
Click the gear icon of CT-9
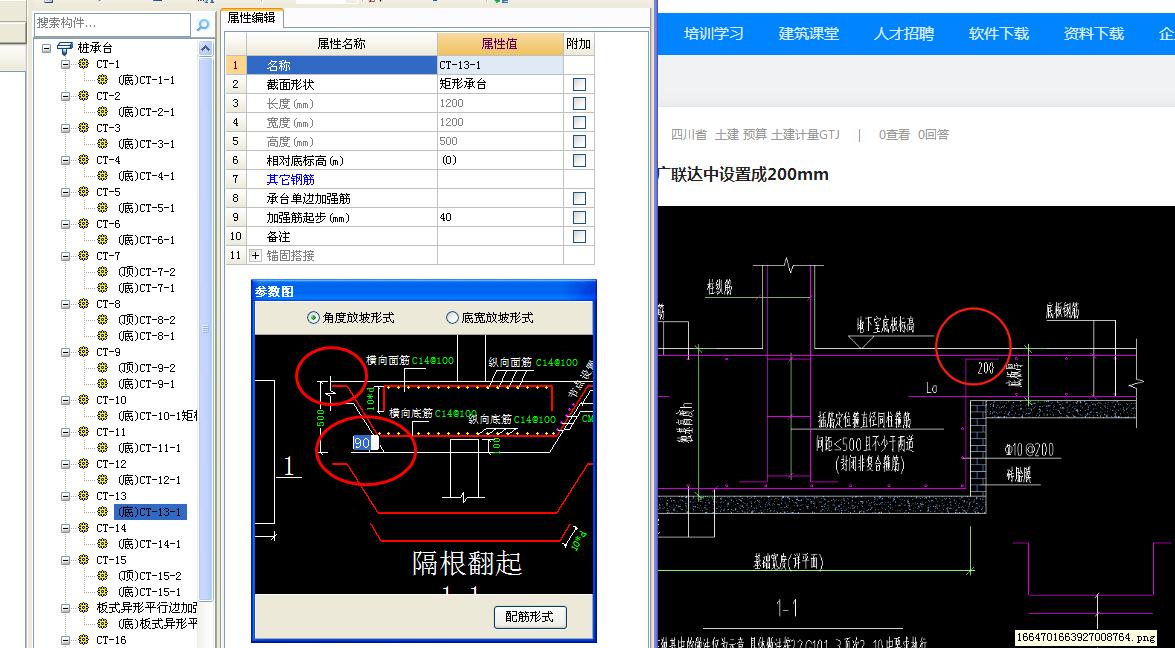point(84,351)
